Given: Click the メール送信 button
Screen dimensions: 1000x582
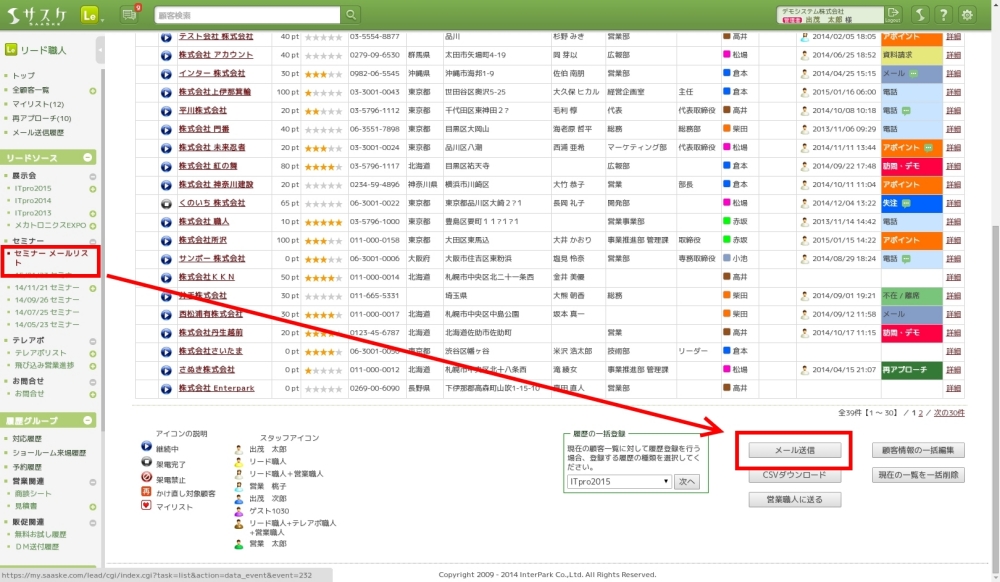Looking at the screenshot, I should click(795, 451).
